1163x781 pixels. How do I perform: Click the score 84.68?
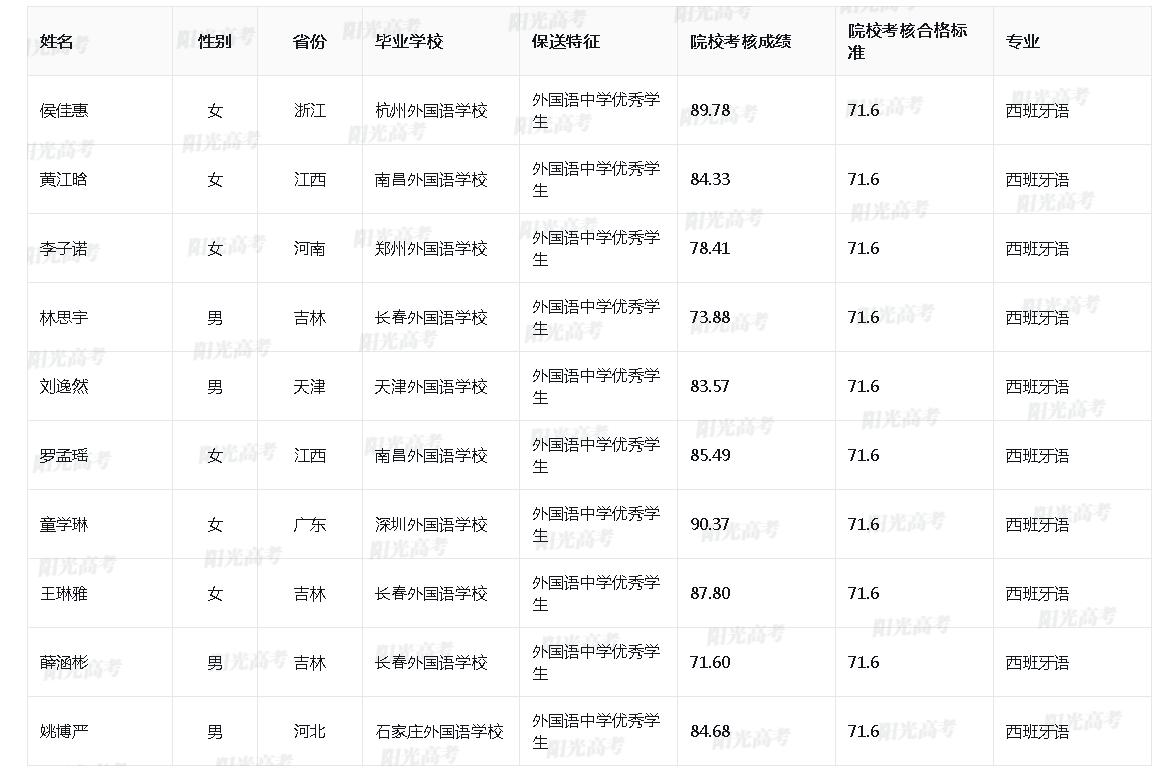[710, 731]
